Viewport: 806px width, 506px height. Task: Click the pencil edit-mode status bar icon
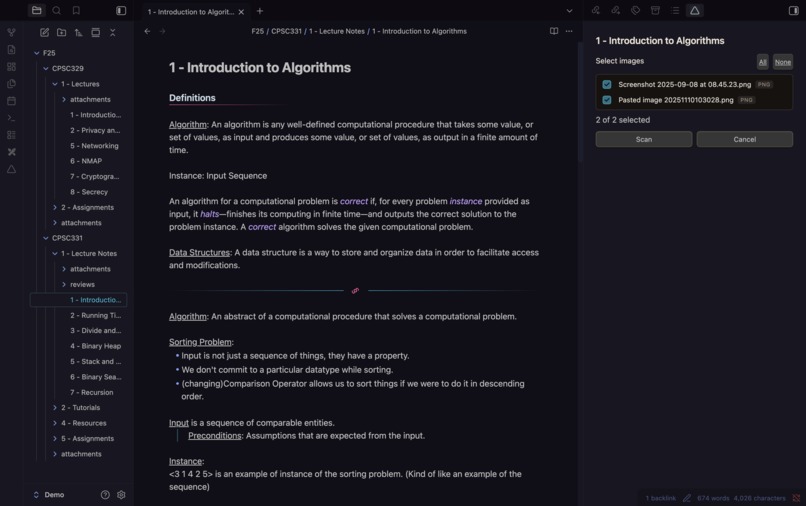coord(687,498)
